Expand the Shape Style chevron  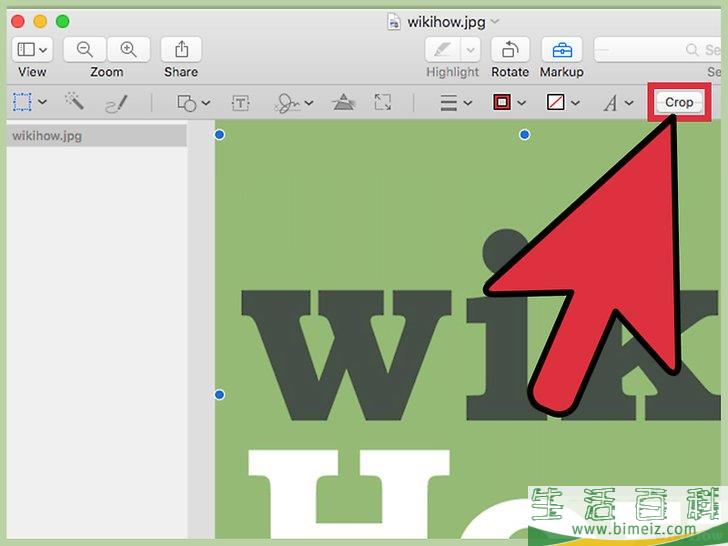click(x=468, y=103)
